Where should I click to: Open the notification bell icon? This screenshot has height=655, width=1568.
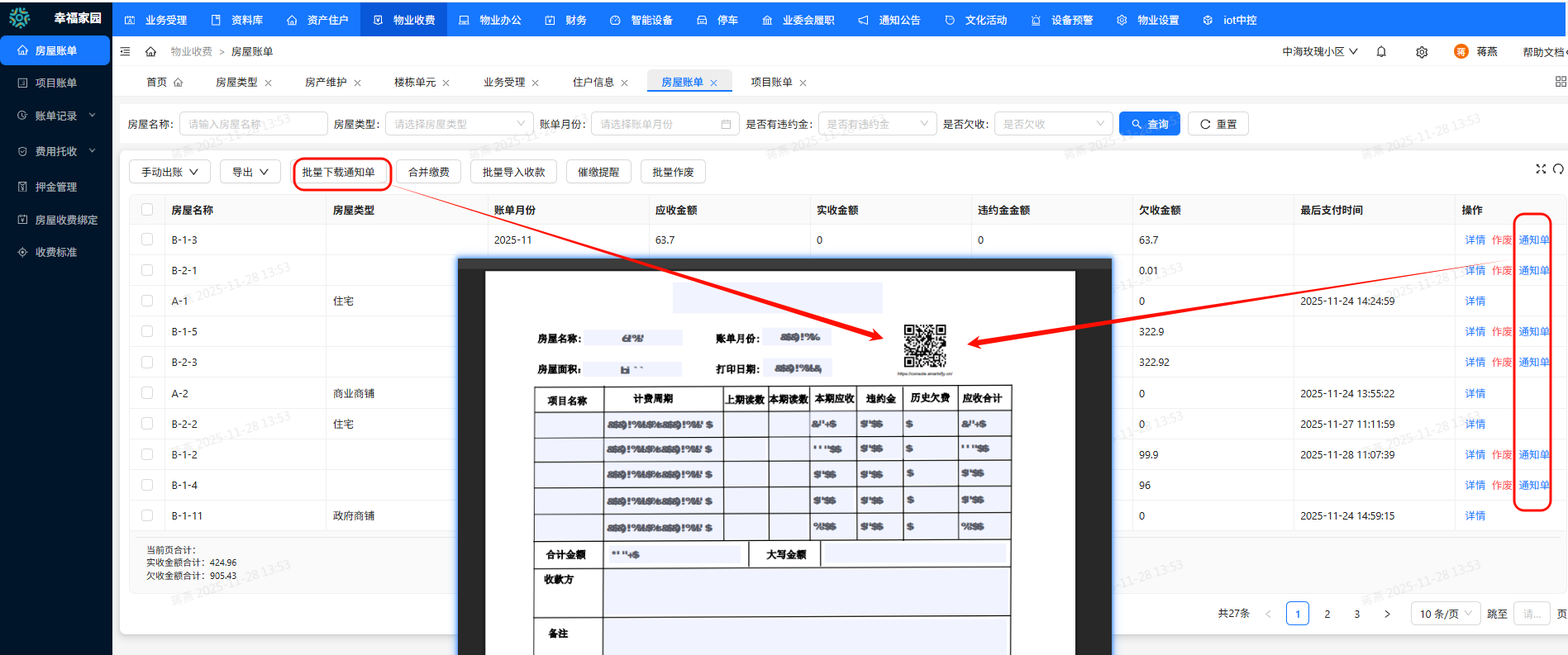click(x=1381, y=51)
